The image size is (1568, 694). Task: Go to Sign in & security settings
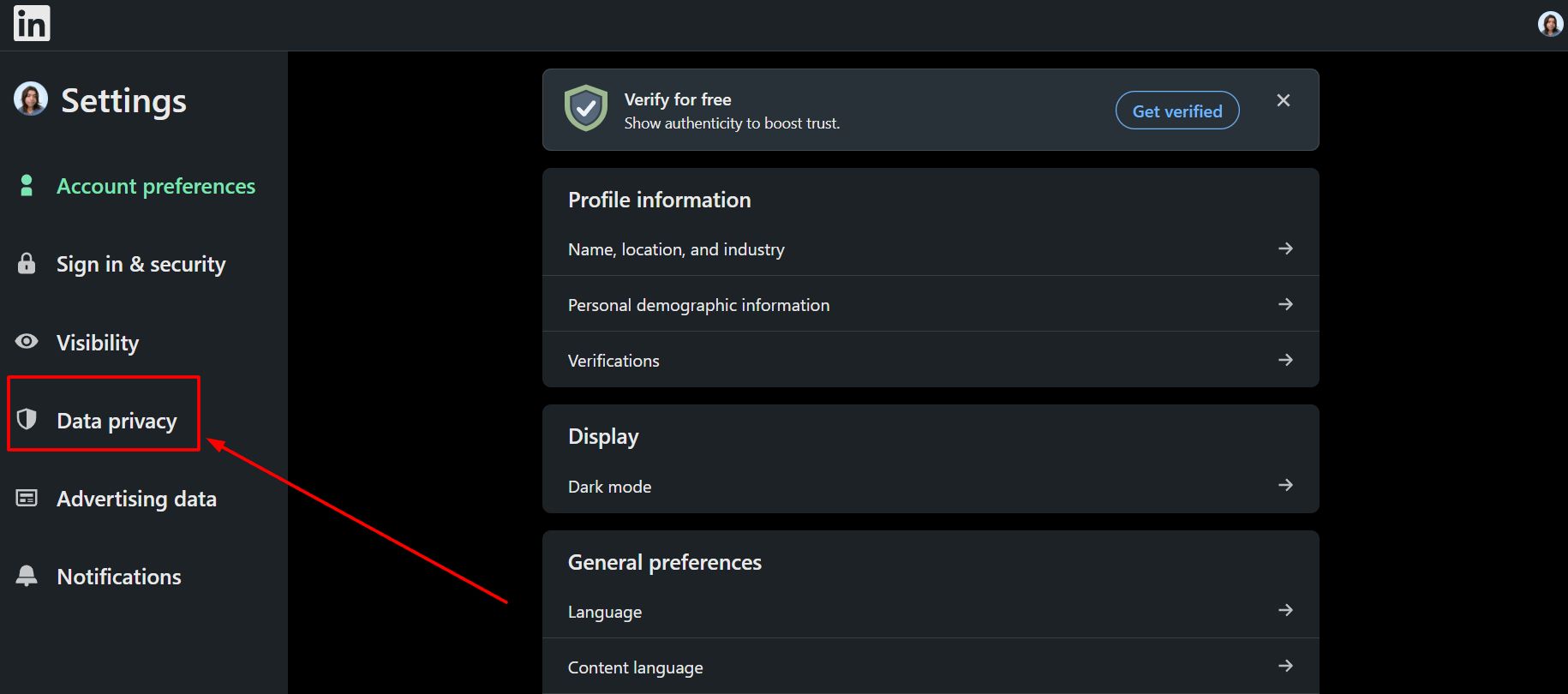click(141, 264)
